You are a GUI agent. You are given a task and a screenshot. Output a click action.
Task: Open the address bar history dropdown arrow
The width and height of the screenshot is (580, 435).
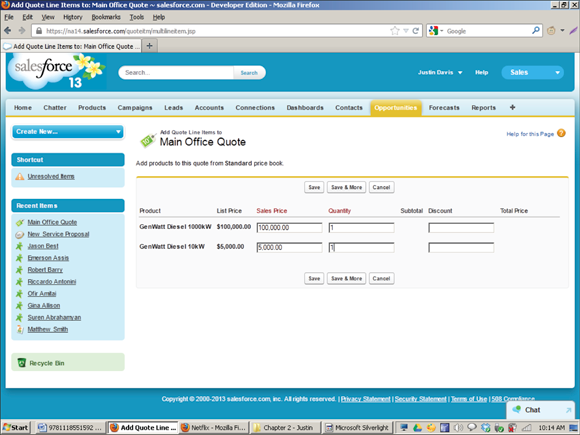click(x=406, y=31)
